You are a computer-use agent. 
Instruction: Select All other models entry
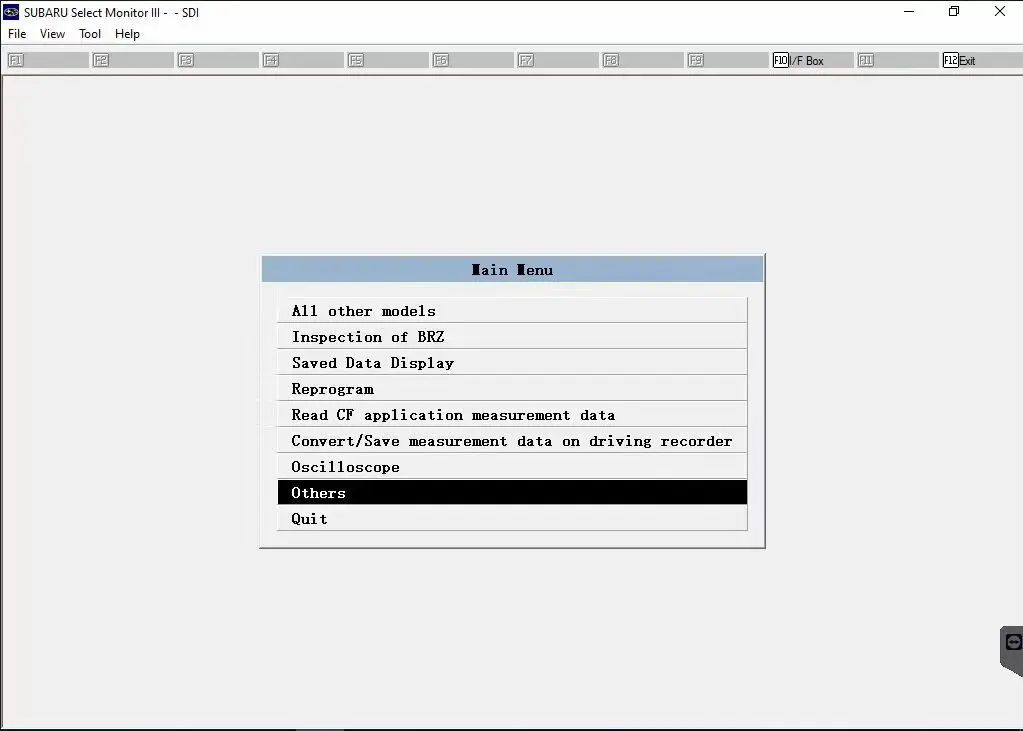[x=512, y=311]
